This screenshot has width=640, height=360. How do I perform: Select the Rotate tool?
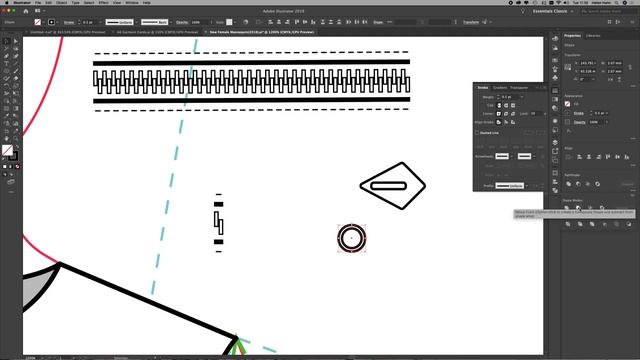pyautogui.click(x=7, y=86)
